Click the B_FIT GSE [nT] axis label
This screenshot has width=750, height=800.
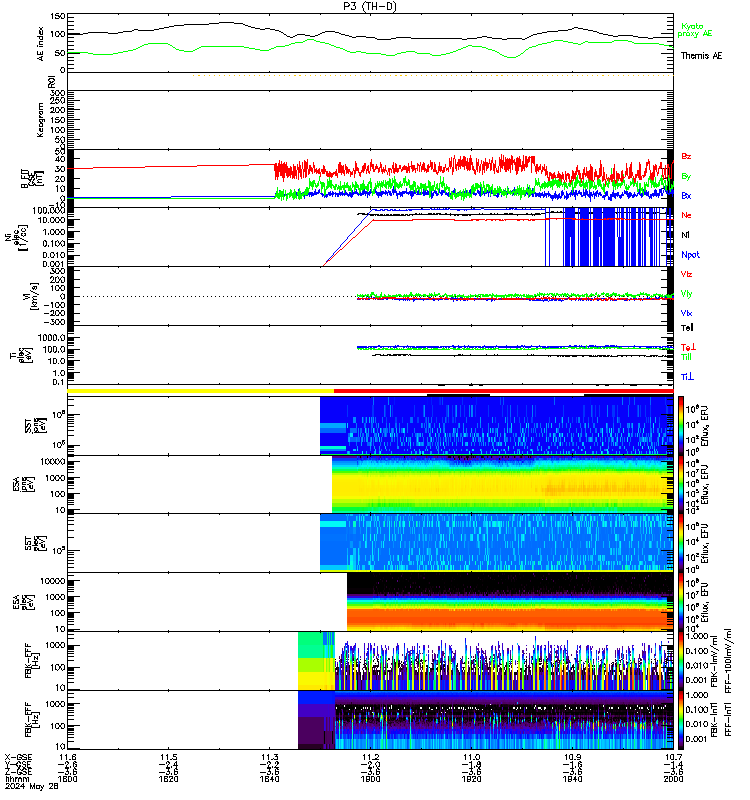point(32,179)
